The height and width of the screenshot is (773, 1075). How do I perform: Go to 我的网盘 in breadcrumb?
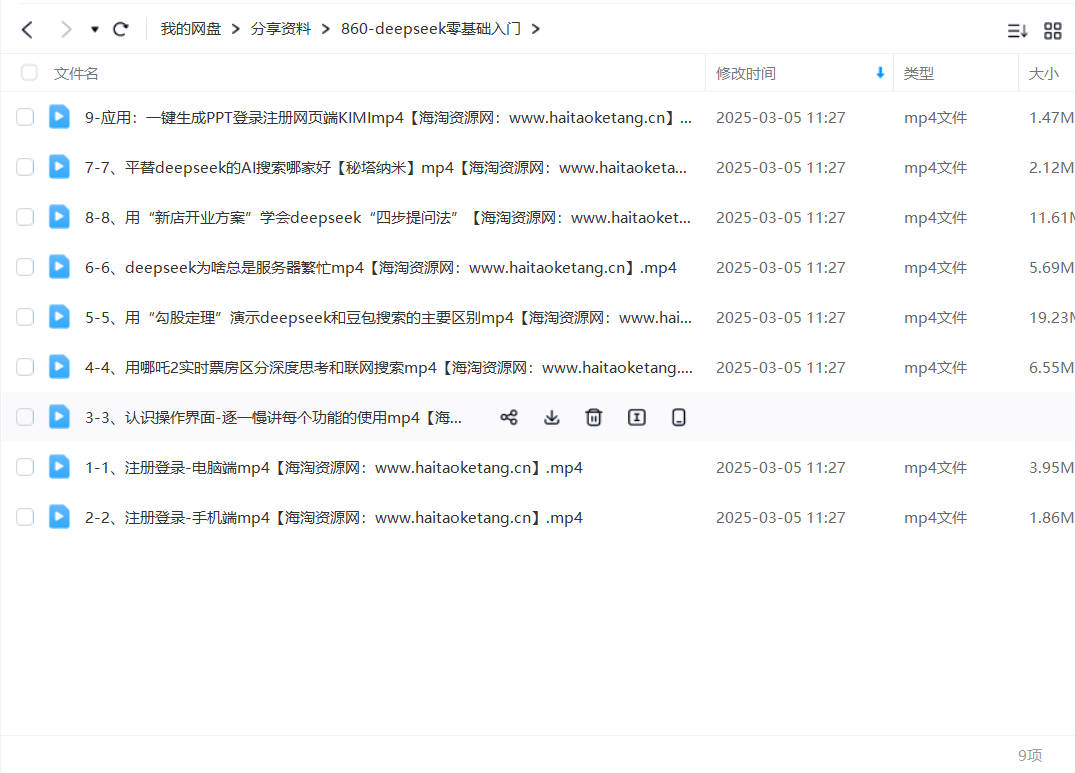pyautogui.click(x=191, y=29)
